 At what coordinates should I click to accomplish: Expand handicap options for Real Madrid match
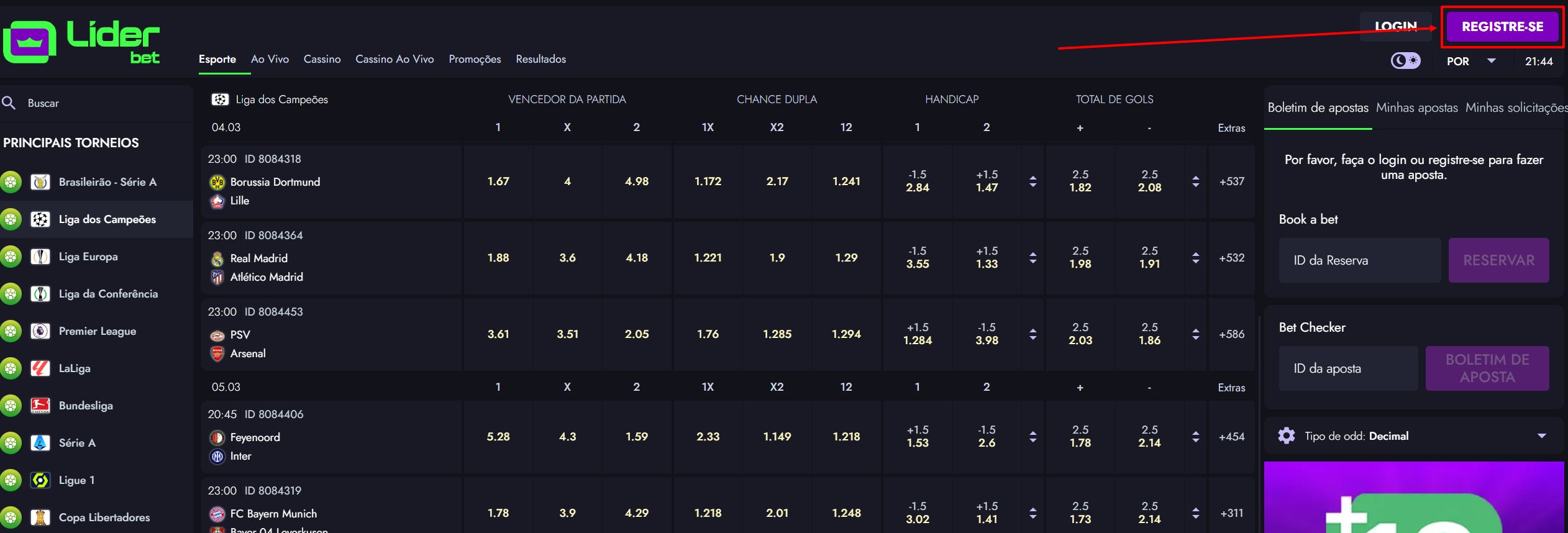tap(1032, 258)
